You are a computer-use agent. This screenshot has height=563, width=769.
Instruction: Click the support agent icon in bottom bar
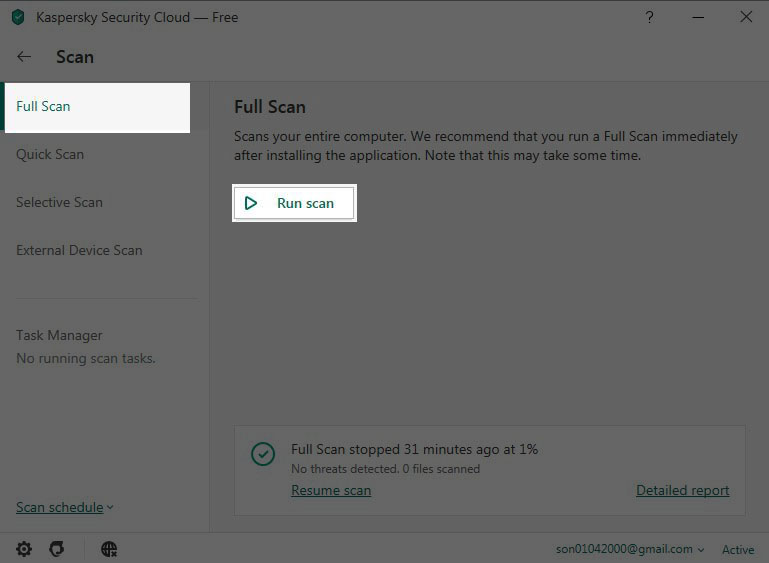[57, 549]
